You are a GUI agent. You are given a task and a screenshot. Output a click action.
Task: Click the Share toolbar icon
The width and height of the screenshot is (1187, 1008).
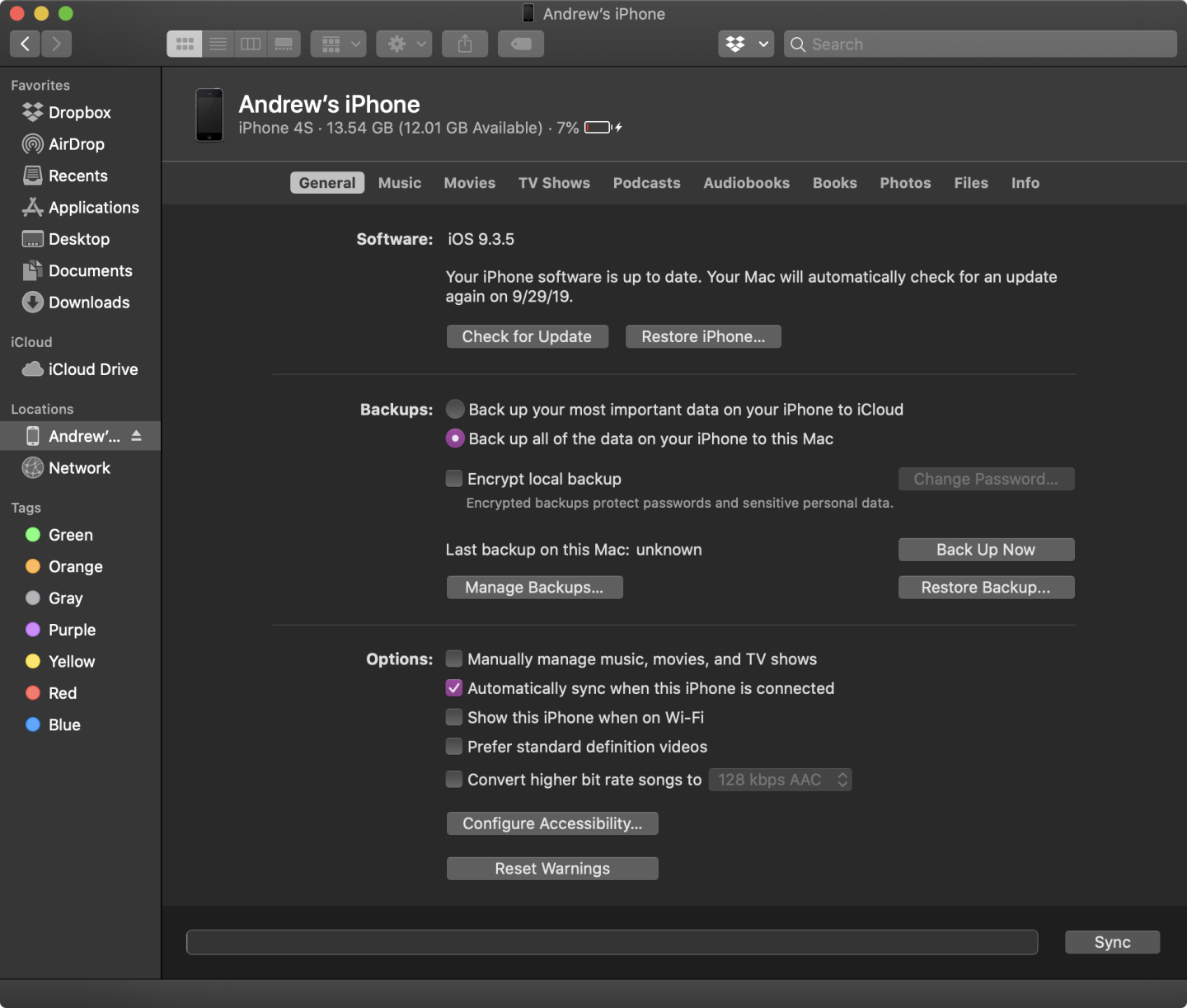click(465, 44)
